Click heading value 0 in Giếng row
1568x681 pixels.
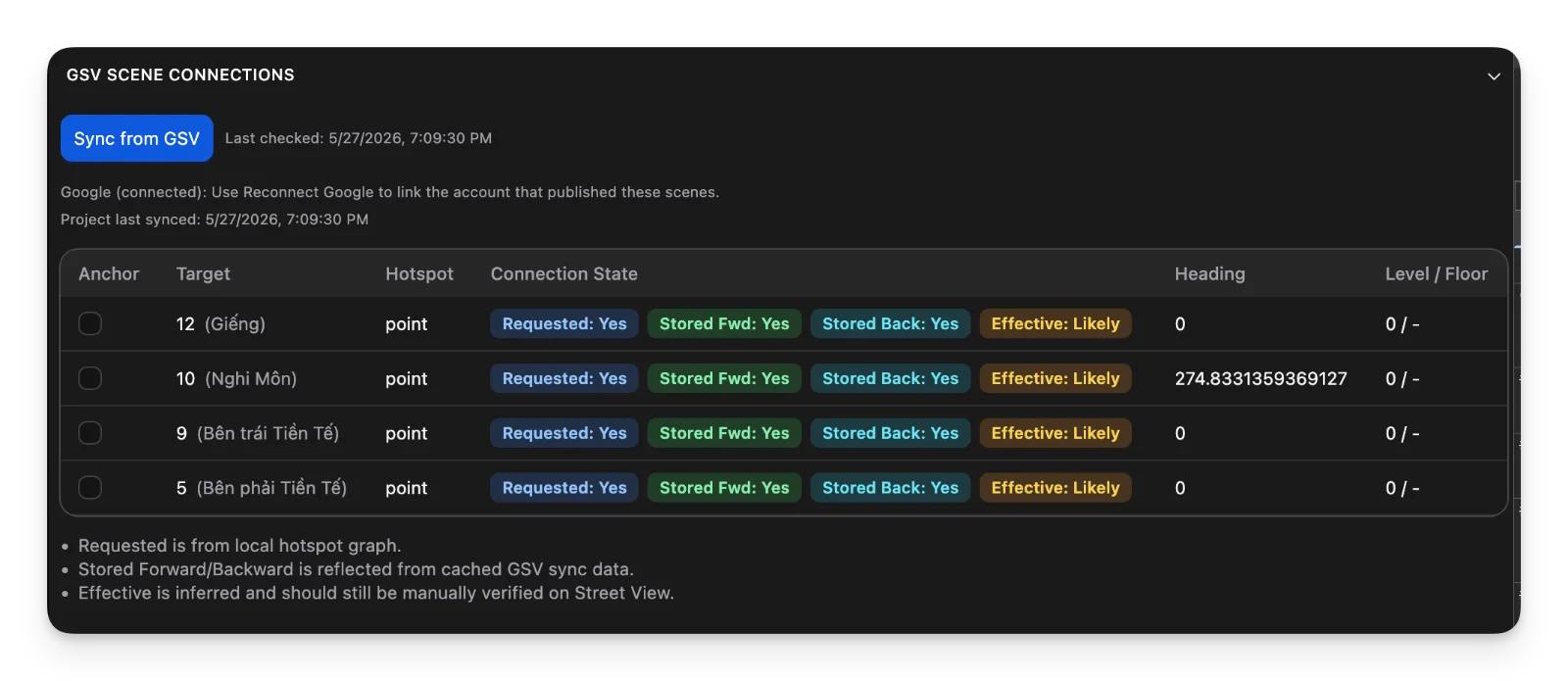1180,323
